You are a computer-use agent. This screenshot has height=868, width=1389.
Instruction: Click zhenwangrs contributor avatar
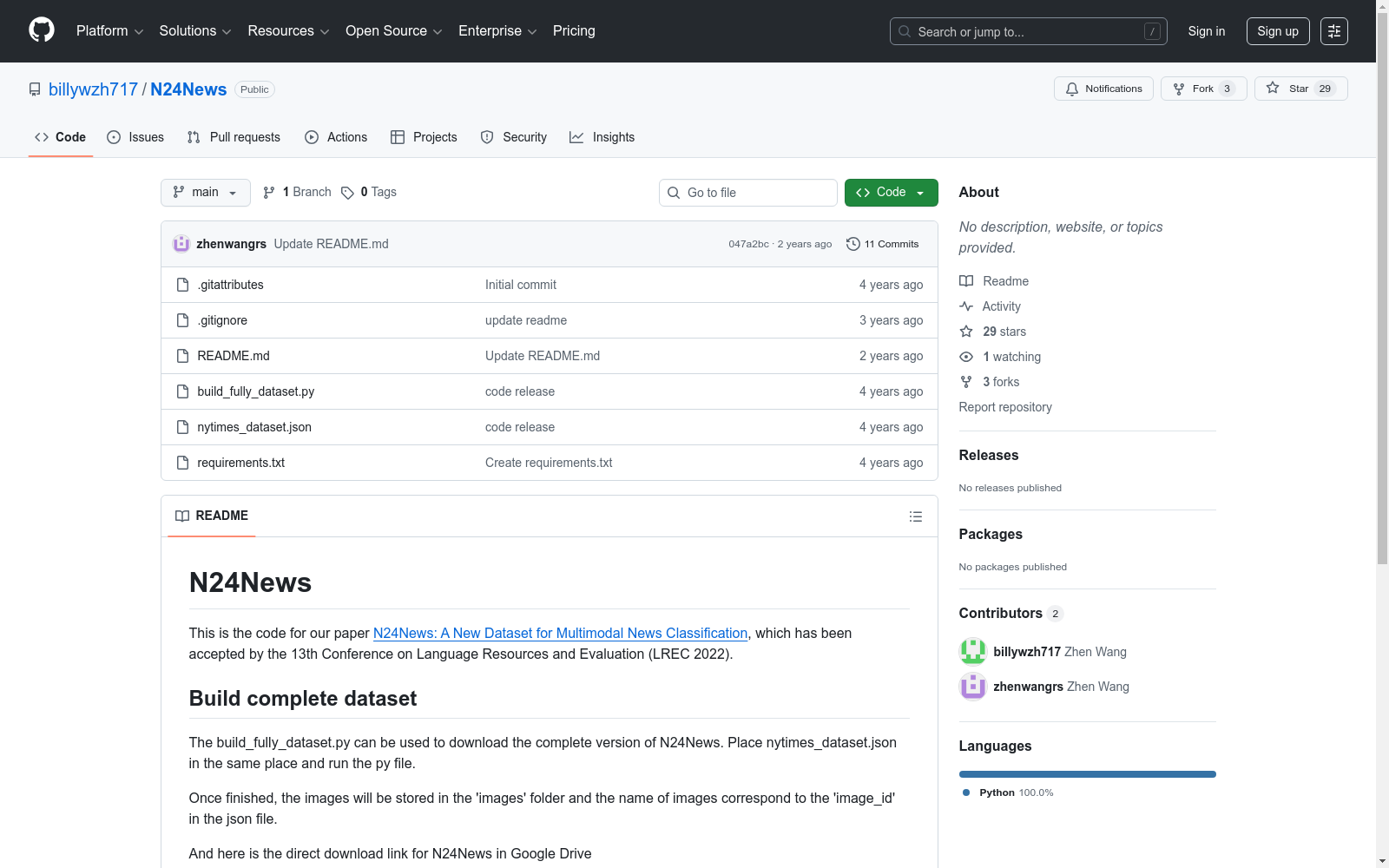click(x=973, y=687)
